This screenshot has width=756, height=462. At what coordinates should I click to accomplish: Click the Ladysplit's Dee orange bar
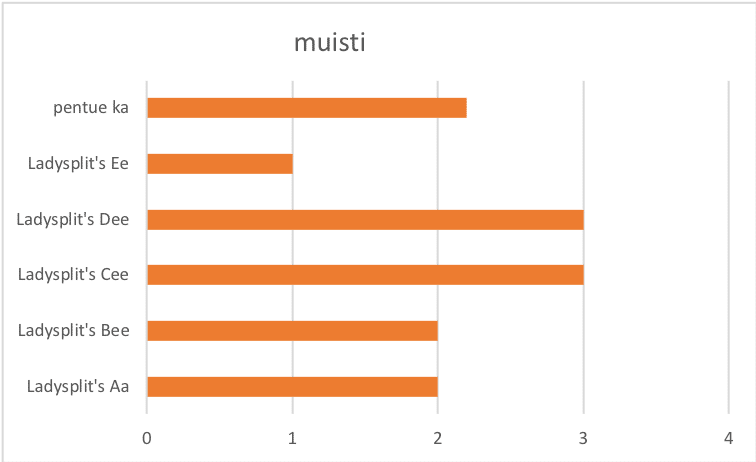tap(365, 219)
